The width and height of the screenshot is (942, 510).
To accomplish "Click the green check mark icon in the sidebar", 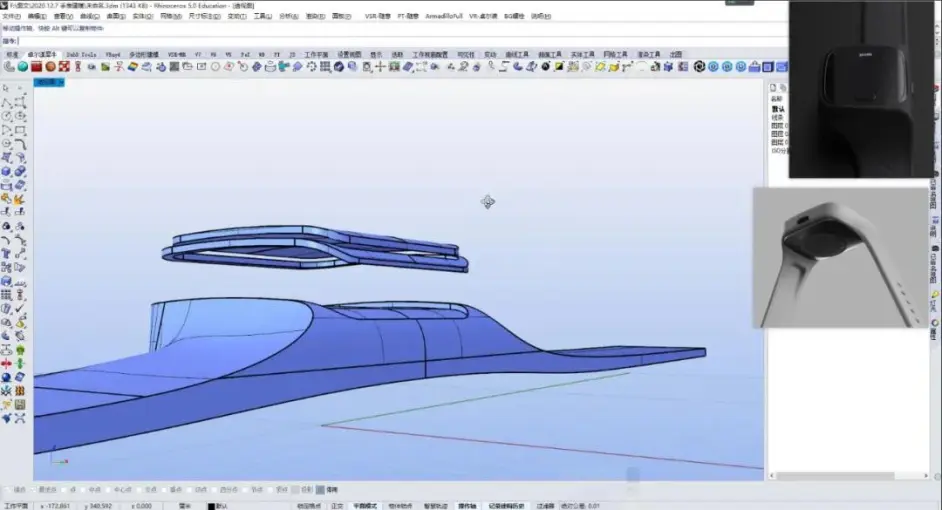I will pyautogui.click(x=20, y=308).
